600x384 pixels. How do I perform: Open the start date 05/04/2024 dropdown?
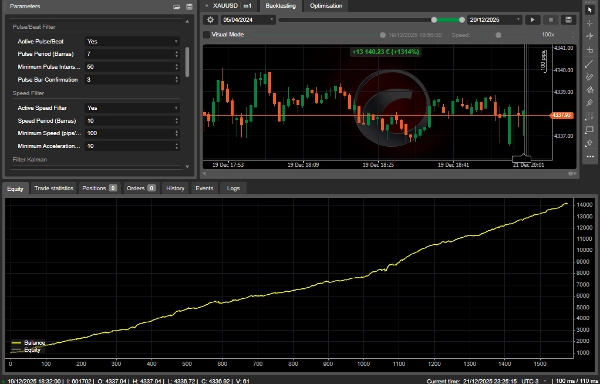[248, 20]
